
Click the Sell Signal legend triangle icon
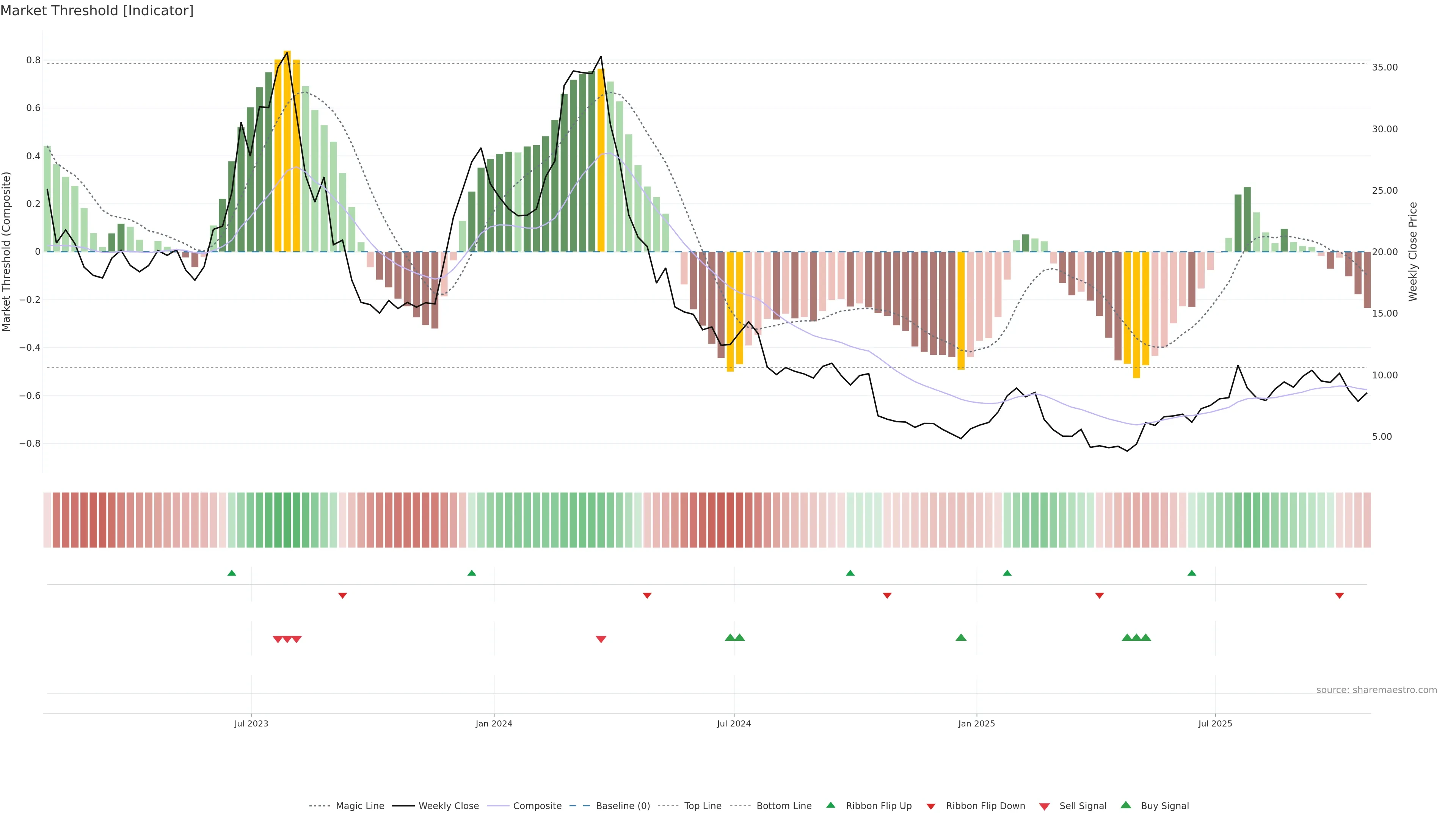click(x=1044, y=806)
